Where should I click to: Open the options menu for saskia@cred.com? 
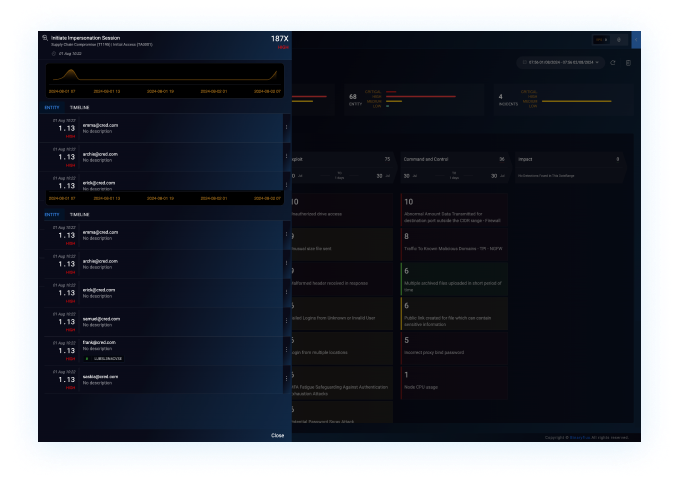(286, 379)
